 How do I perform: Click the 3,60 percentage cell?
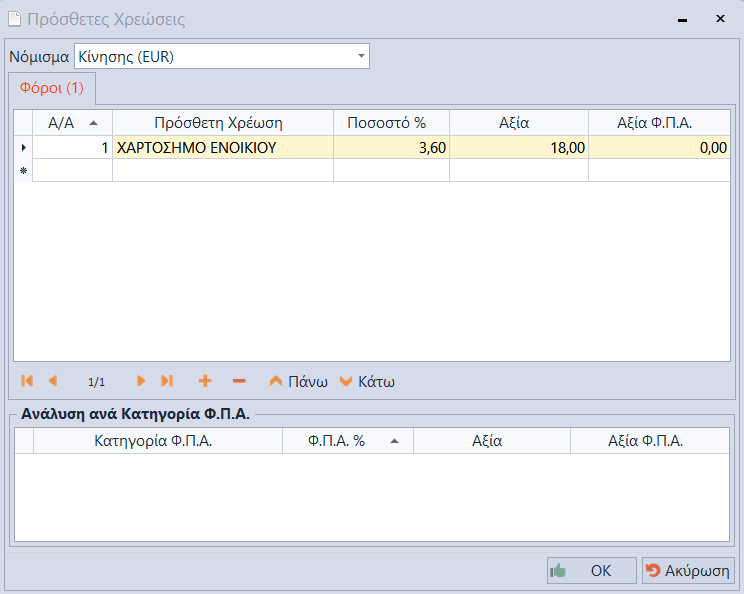click(391, 148)
